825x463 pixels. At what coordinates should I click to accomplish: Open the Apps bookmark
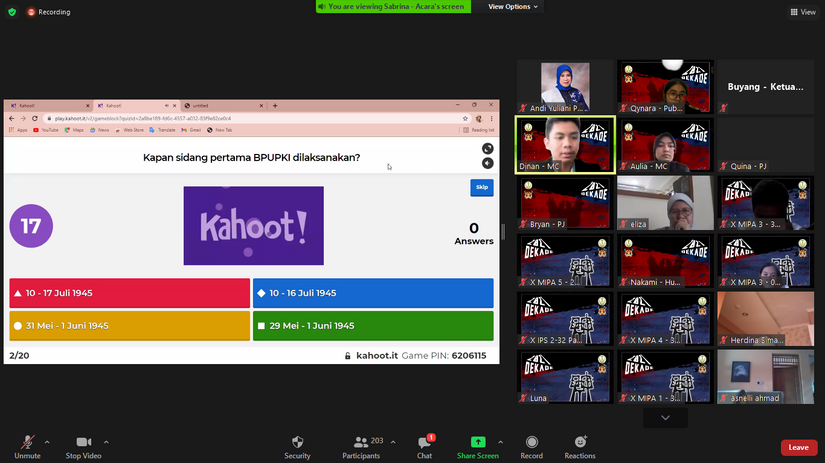[18, 130]
